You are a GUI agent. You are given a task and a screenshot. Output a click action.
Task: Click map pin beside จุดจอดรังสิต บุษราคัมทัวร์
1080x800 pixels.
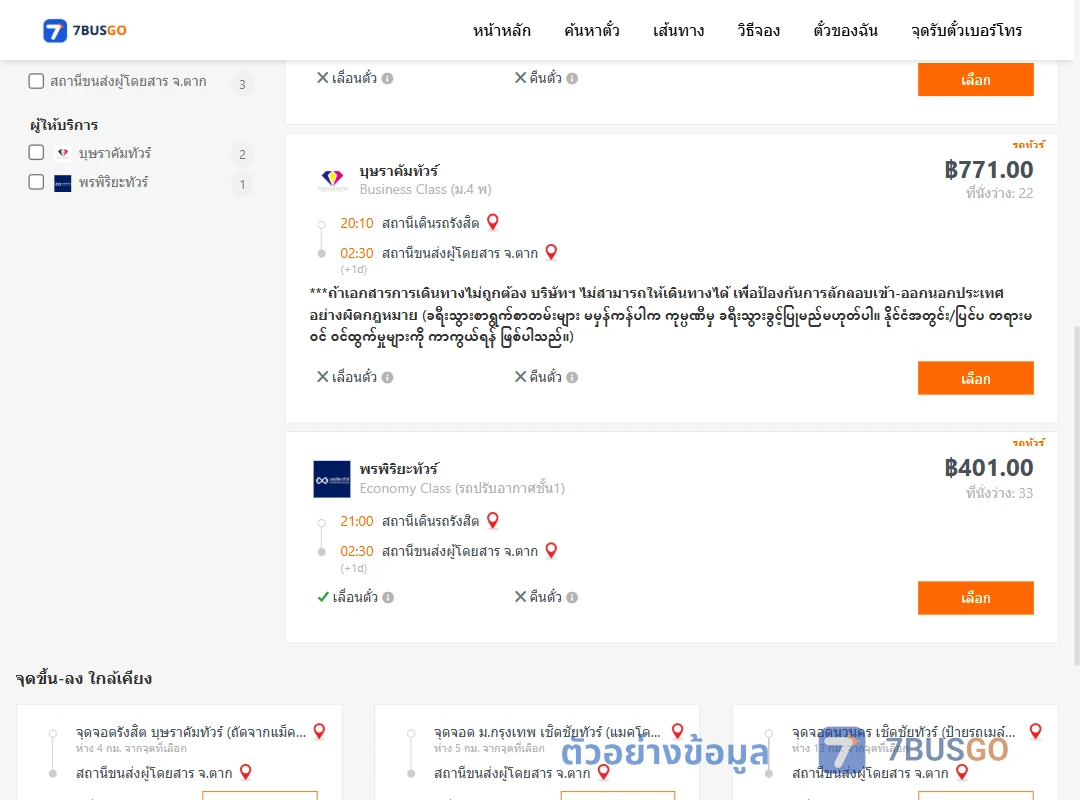click(x=319, y=731)
